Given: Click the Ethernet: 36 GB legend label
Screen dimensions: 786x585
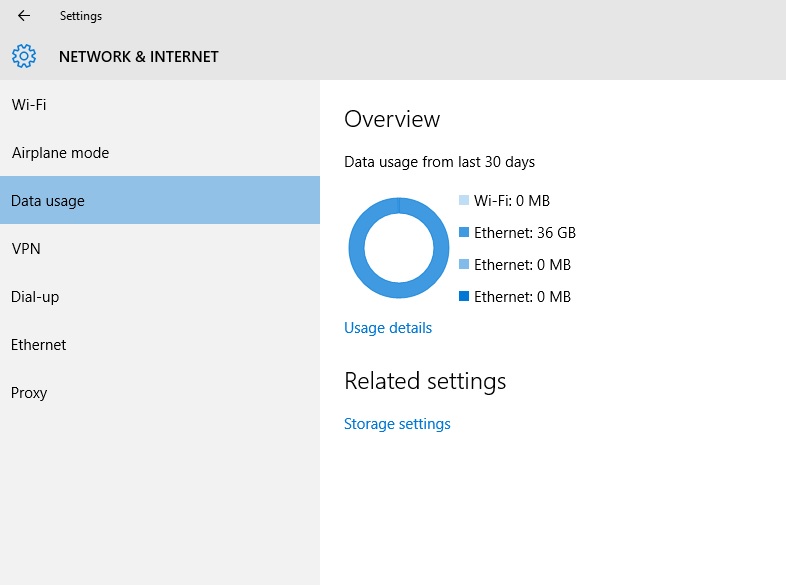Looking at the screenshot, I should coord(525,233).
